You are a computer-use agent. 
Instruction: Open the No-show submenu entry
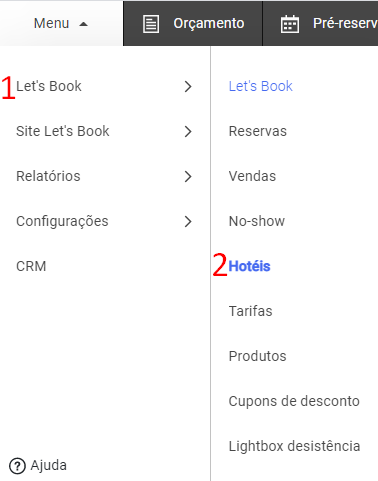[x=257, y=221]
